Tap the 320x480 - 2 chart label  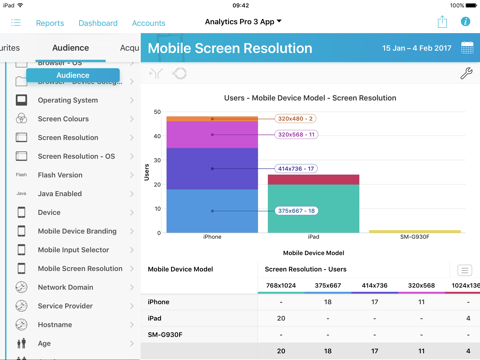[295, 118]
